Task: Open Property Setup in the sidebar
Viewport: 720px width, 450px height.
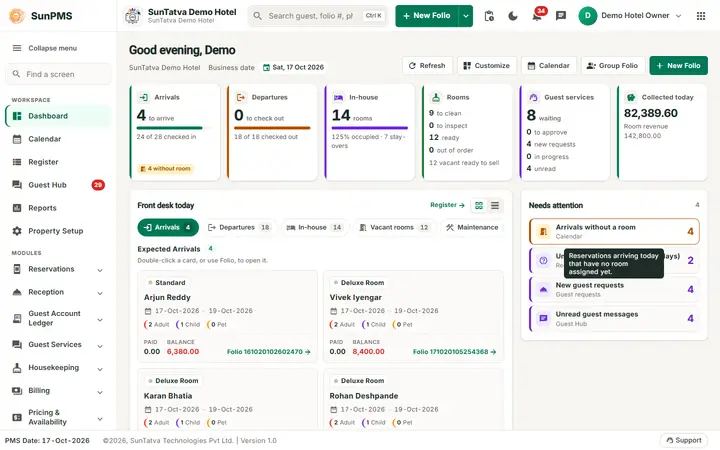Action: tap(58, 231)
